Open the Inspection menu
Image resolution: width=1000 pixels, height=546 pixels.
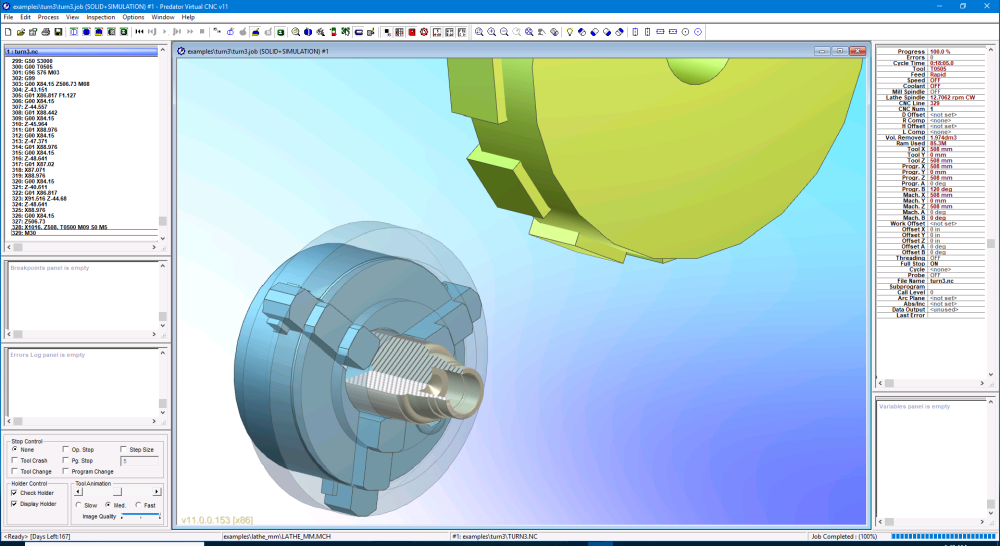(x=100, y=17)
